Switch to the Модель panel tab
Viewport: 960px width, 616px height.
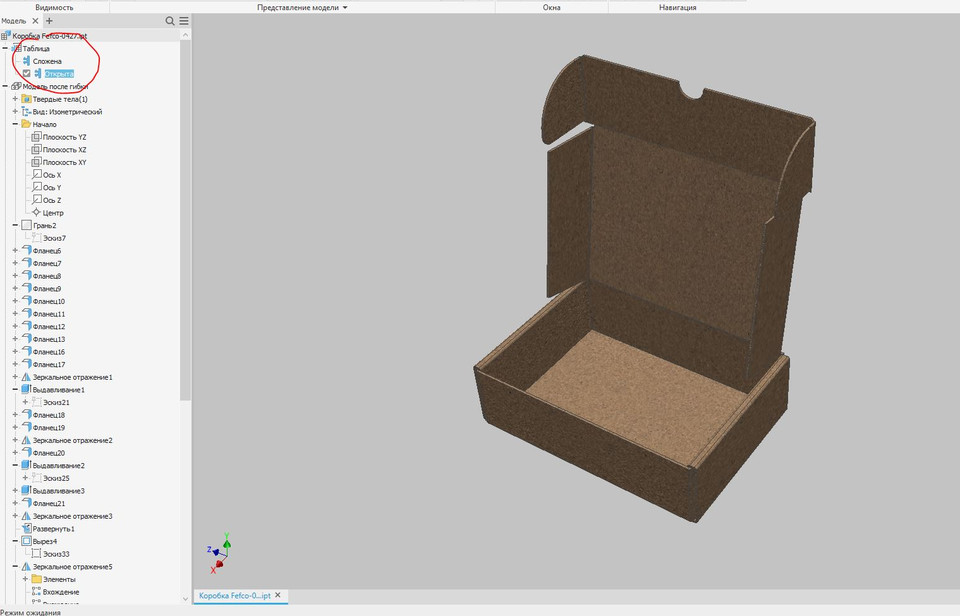[11, 20]
